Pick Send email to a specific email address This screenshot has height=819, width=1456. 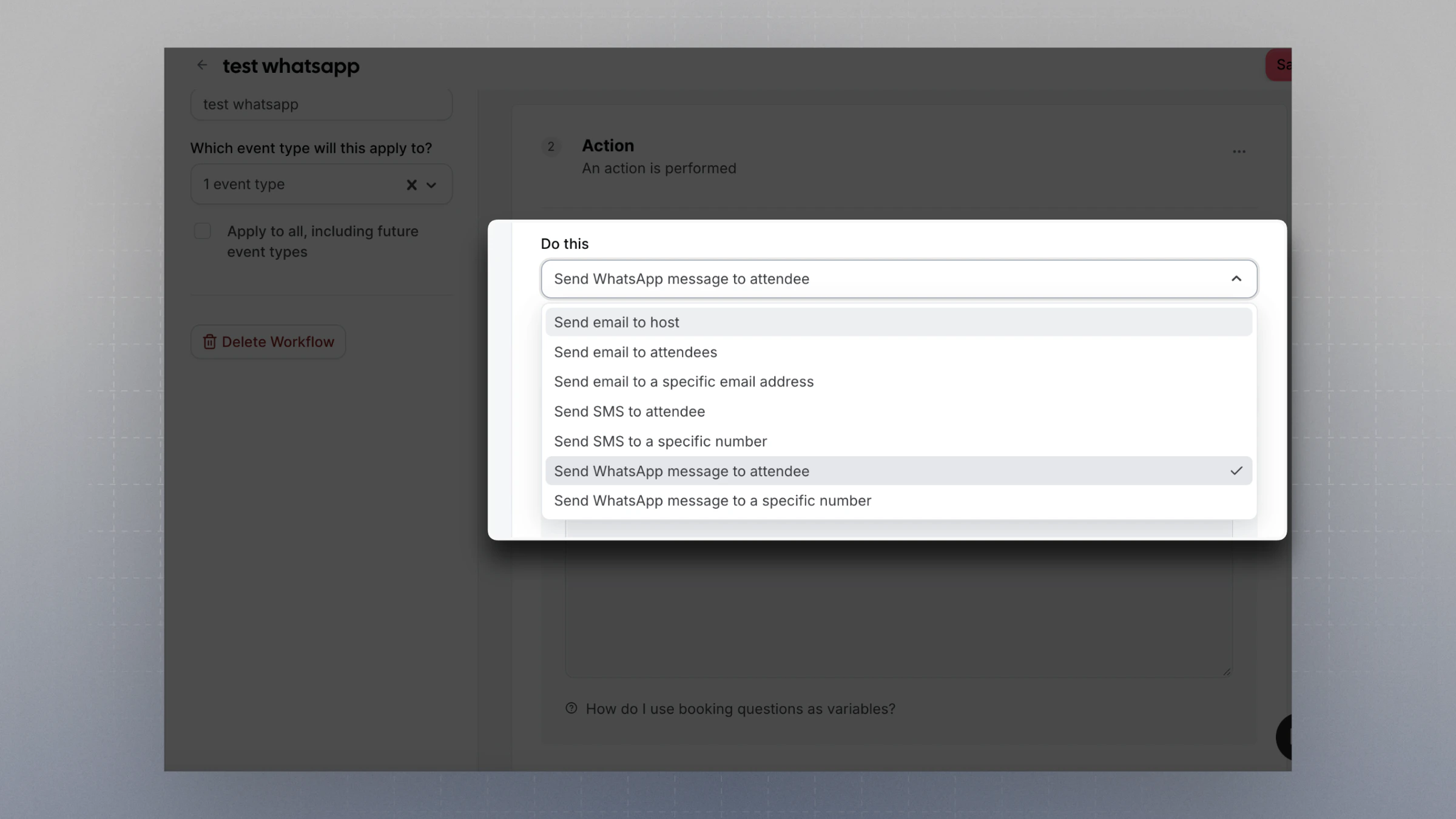684,382
